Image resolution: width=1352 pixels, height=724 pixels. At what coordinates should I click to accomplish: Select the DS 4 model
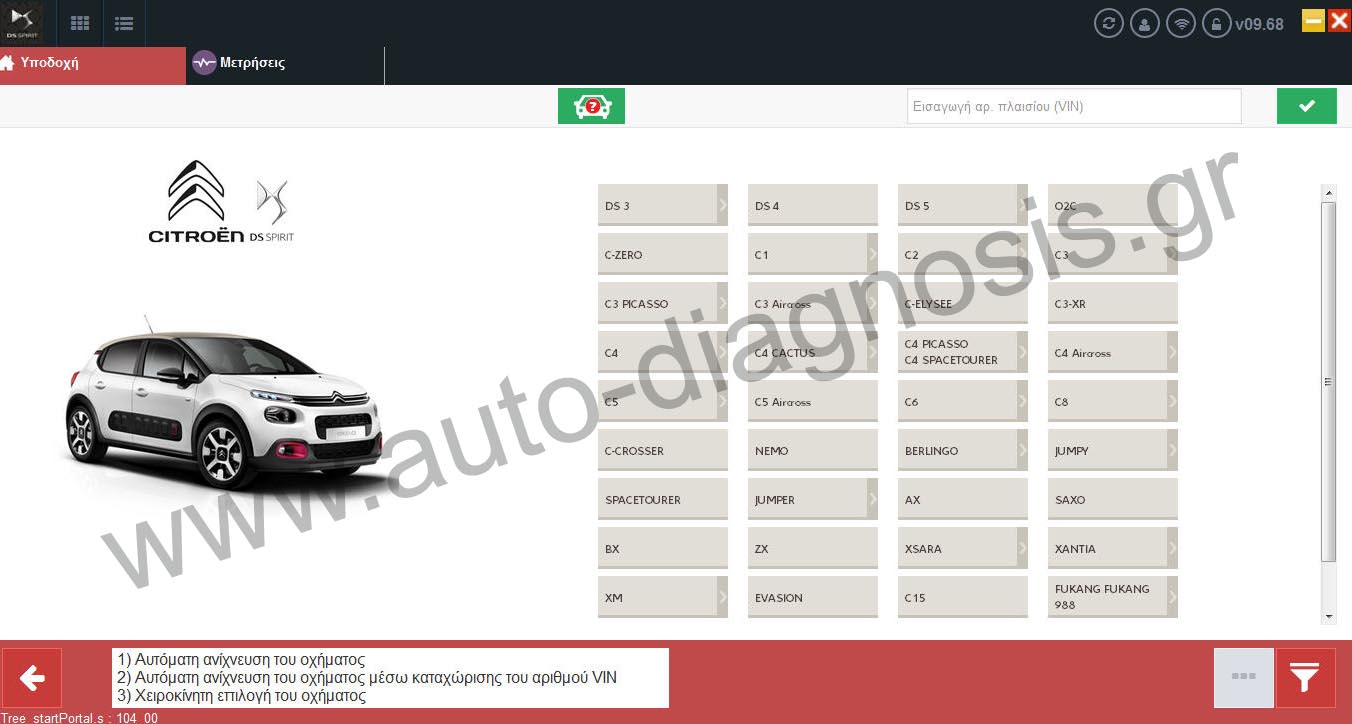[813, 205]
